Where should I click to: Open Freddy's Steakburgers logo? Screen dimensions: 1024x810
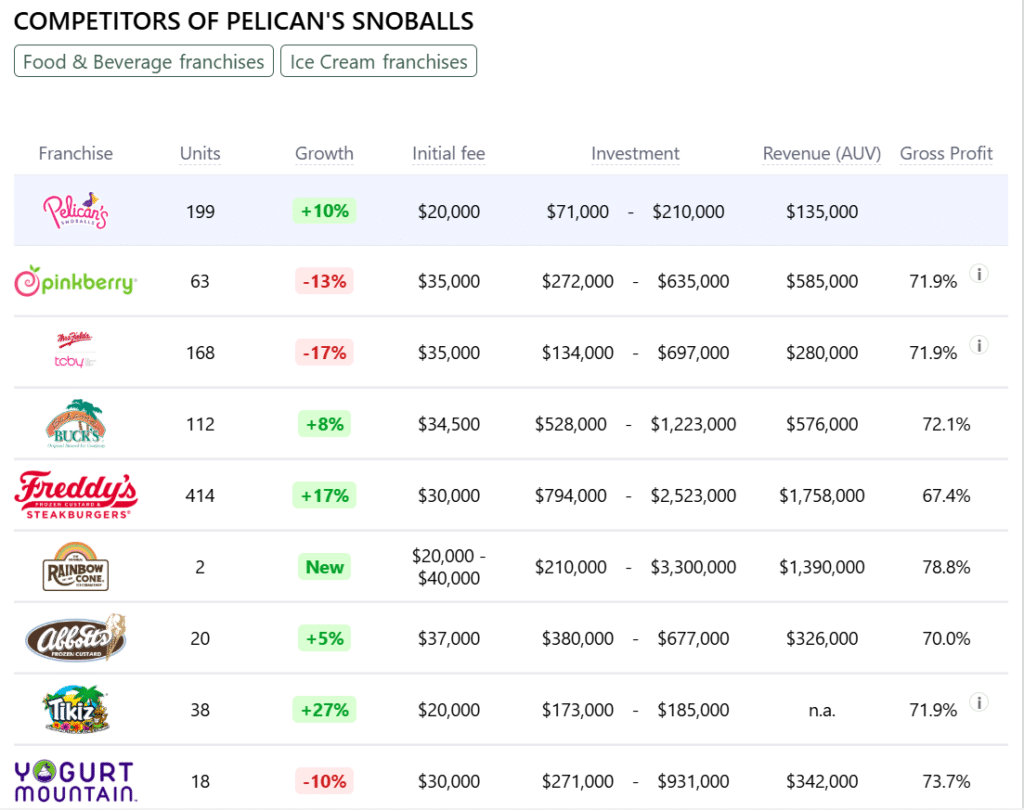tap(75, 495)
